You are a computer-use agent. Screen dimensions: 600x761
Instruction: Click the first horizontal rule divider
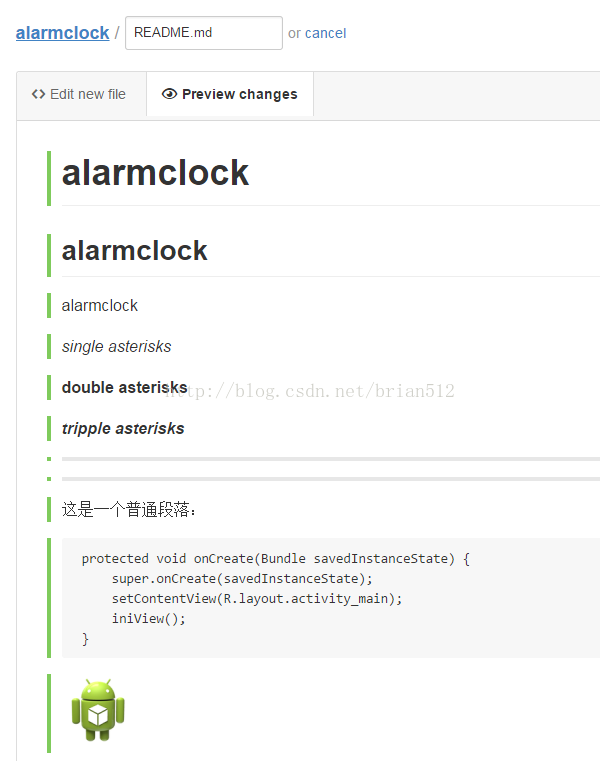(x=331, y=459)
